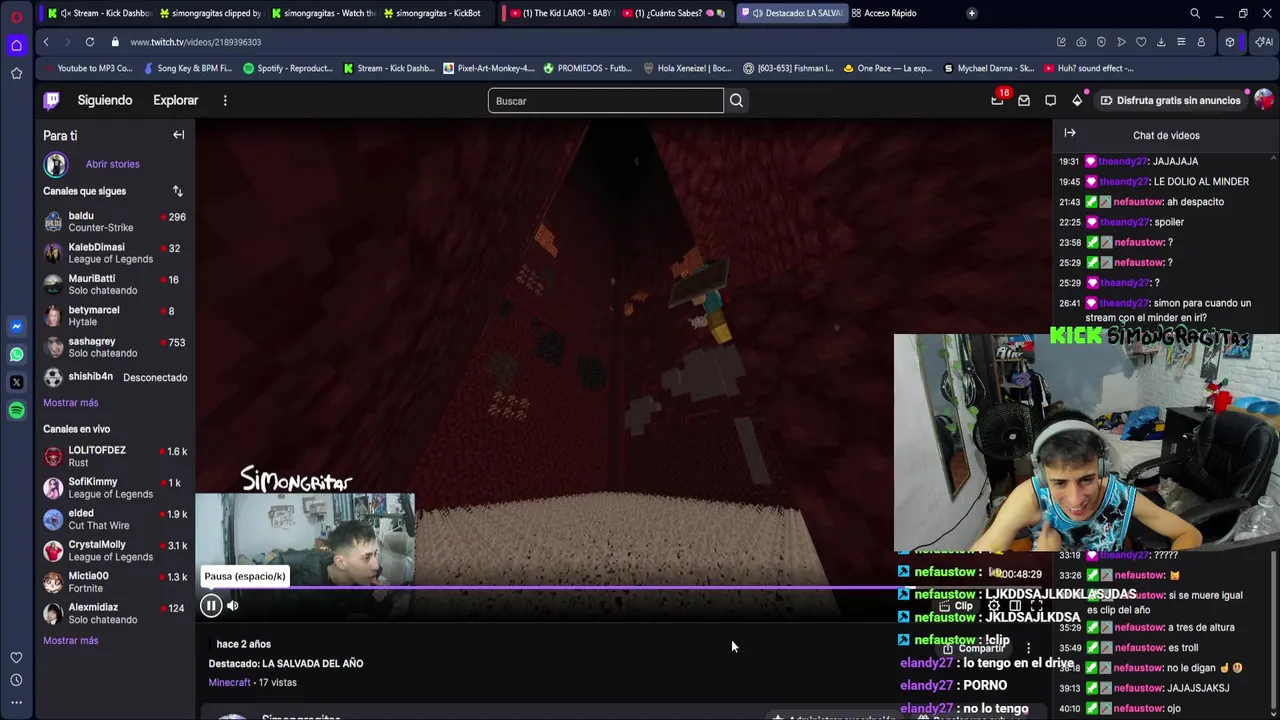Open the whispers chat bubble icon
The height and width of the screenshot is (720, 1280).
[1050, 100]
